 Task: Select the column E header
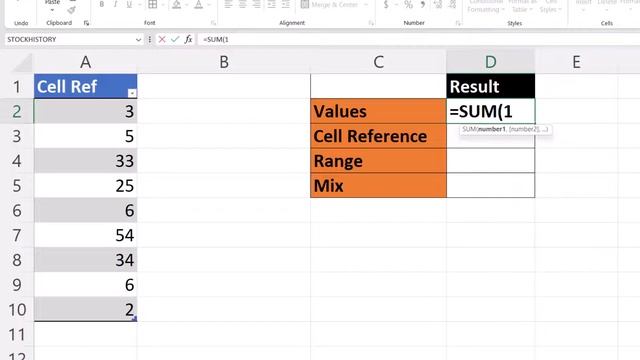[576, 62]
